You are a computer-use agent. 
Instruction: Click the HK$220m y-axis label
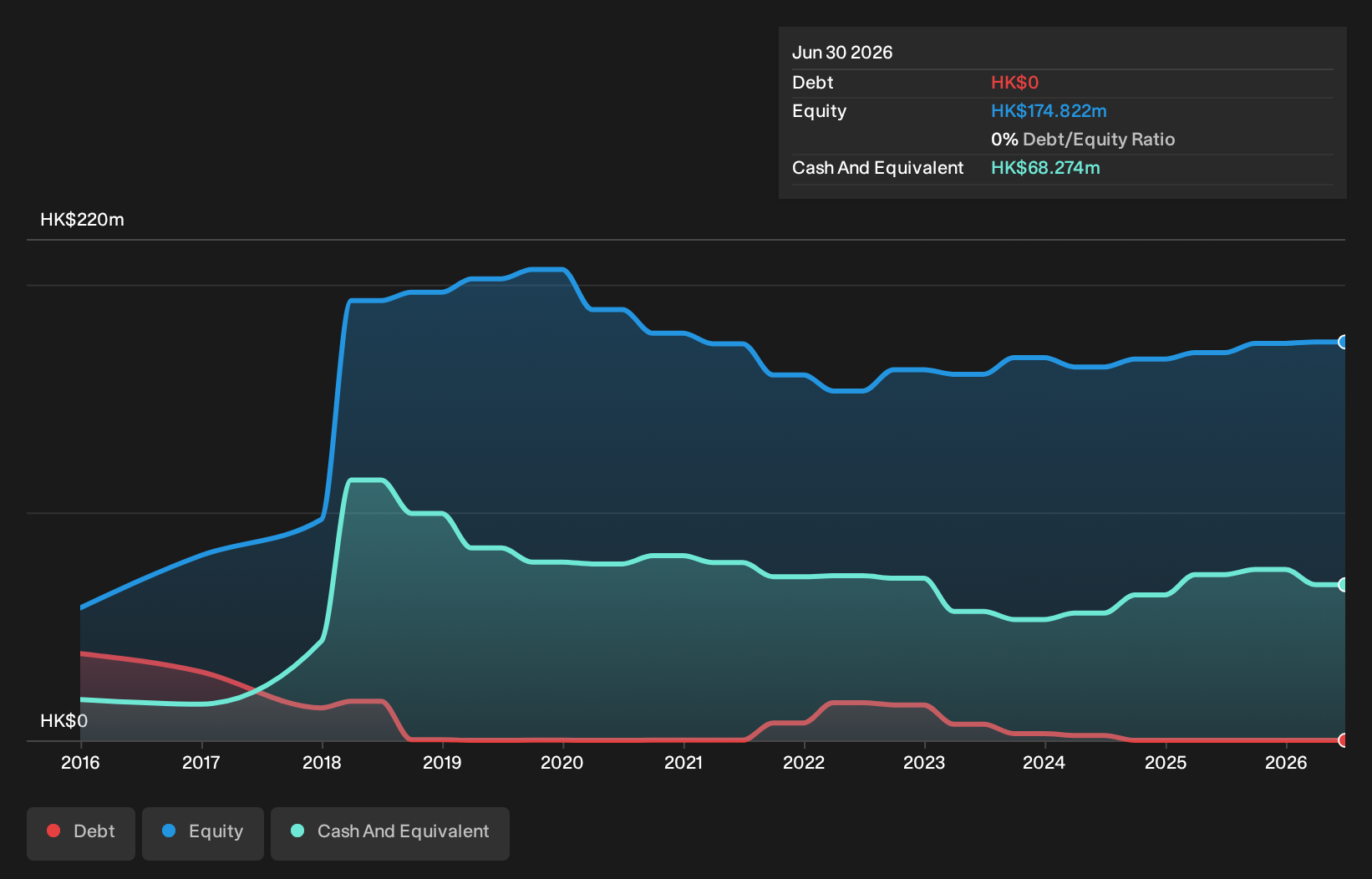[82, 220]
